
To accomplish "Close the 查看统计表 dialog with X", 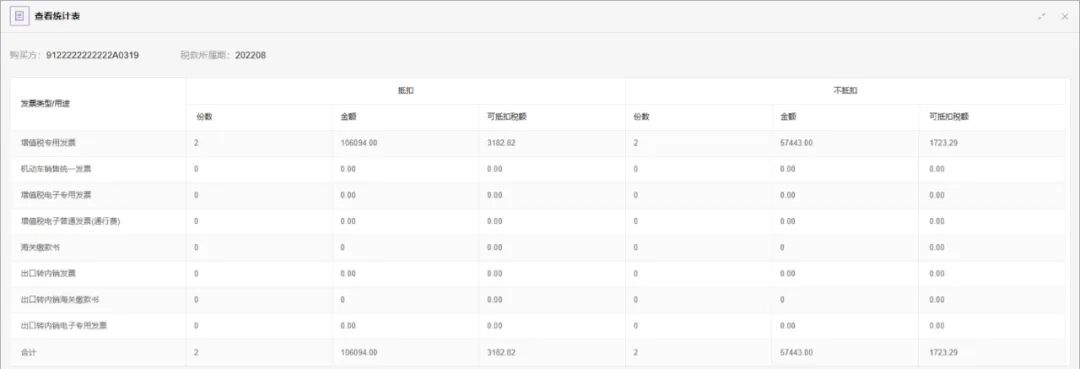I will pyautogui.click(x=1064, y=16).
